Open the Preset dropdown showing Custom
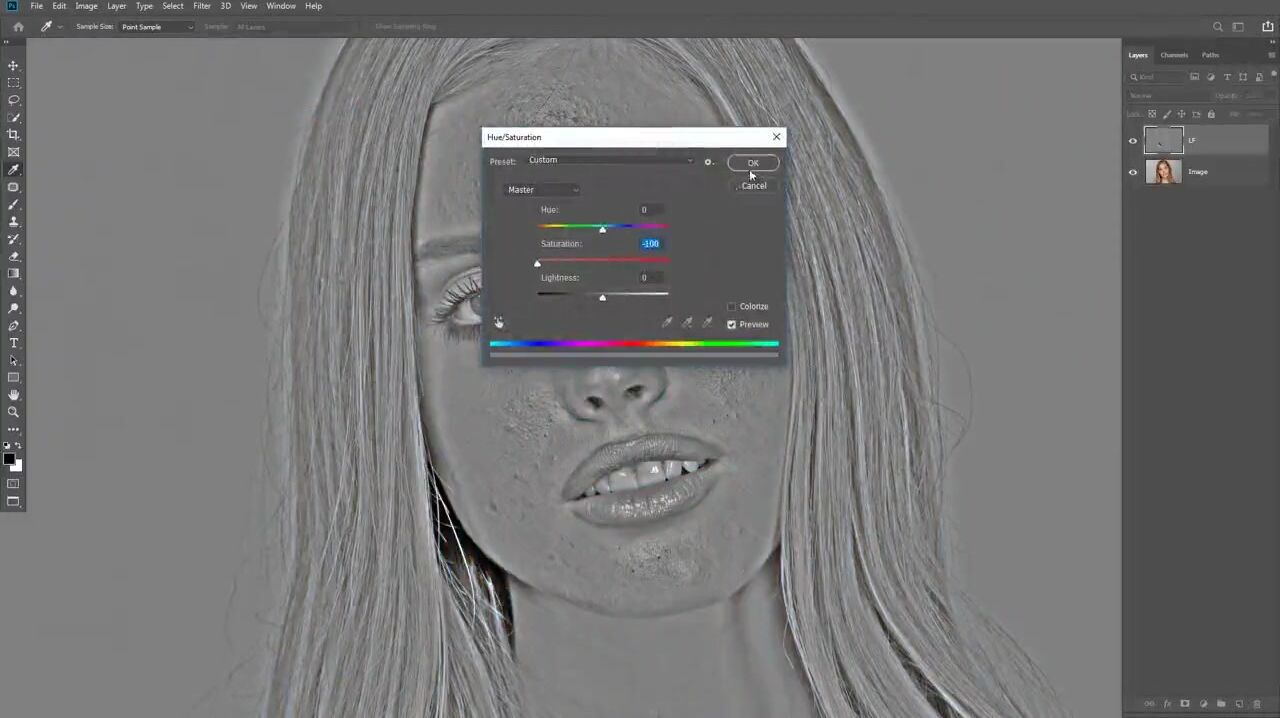The width and height of the screenshot is (1280, 718). coord(609,161)
